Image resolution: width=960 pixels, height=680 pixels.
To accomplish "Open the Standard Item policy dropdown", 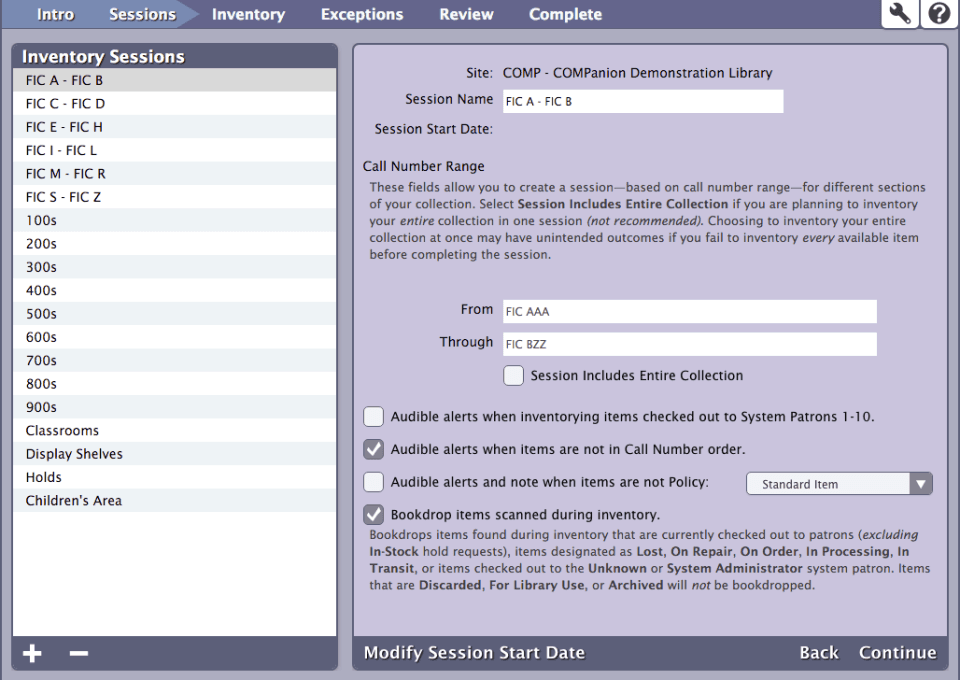I will (x=839, y=484).
